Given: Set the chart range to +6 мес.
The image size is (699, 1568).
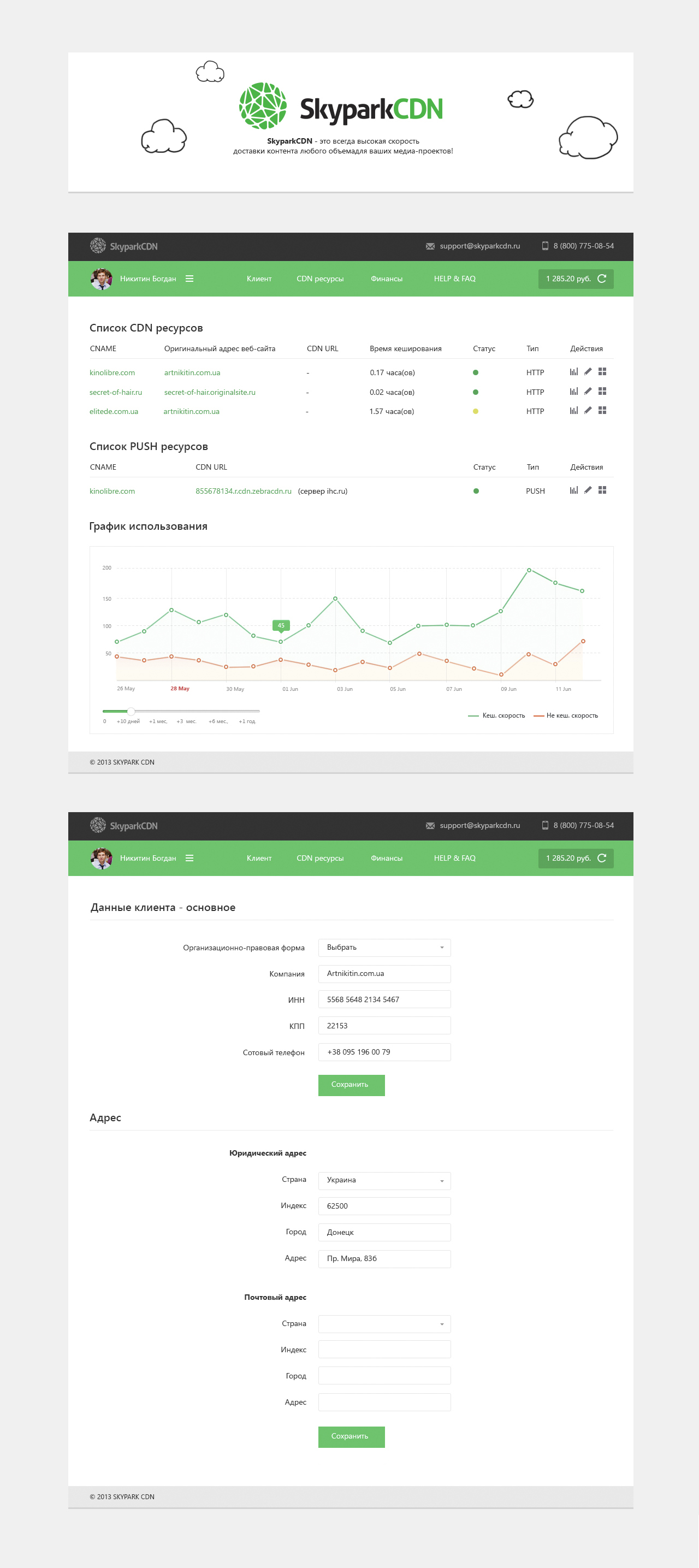Looking at the screenshot, I should [218, 721].
